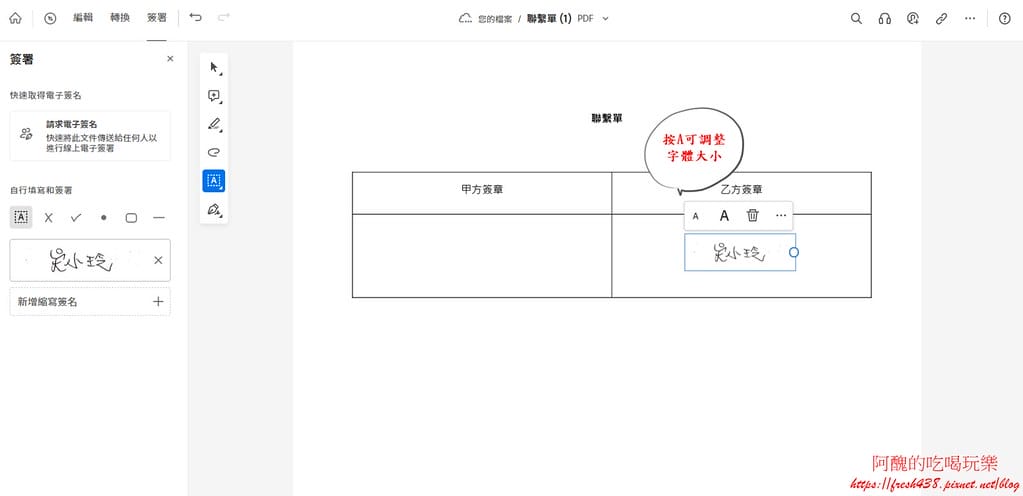This screenshot has width=1023, height=496.
Task: Close the 簽署 side panel
Action: (170, 59)
